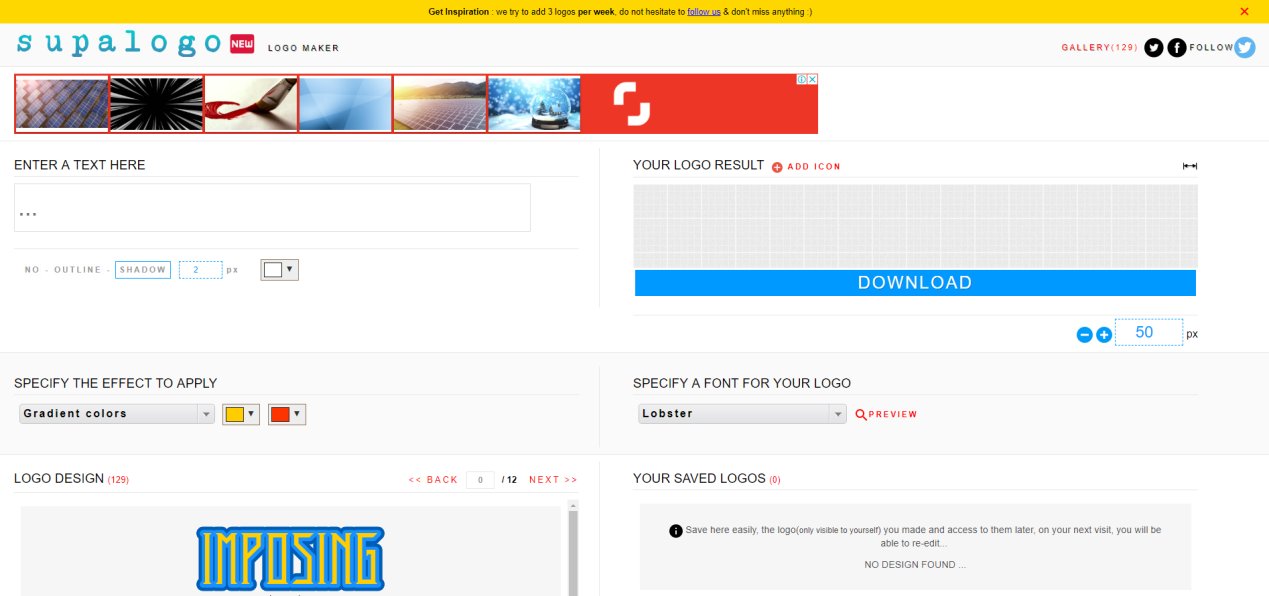Viewport: 1269px width, 596px height.
Task: Click the minus icon to decrease font size
Action: click(1084, 333)
